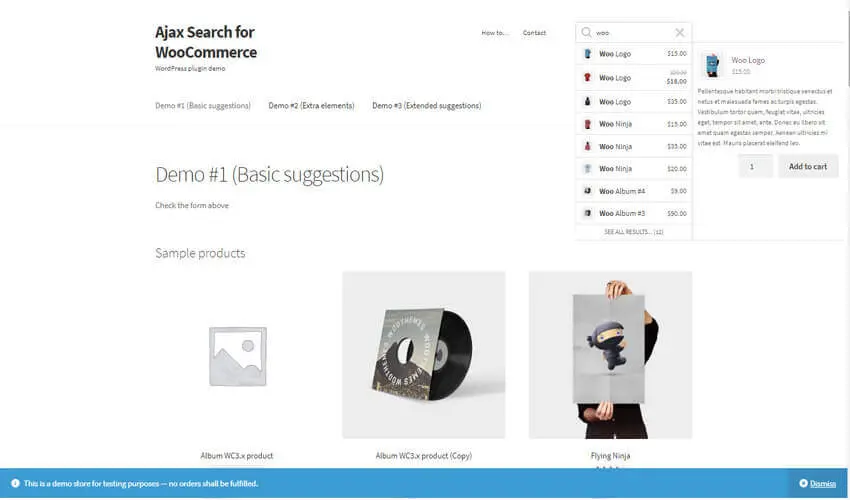This screenshot has width=850, height=500.
Task: Select the blue Woo Logo $15.00 suggestion
Action: [x=634, y=54]
